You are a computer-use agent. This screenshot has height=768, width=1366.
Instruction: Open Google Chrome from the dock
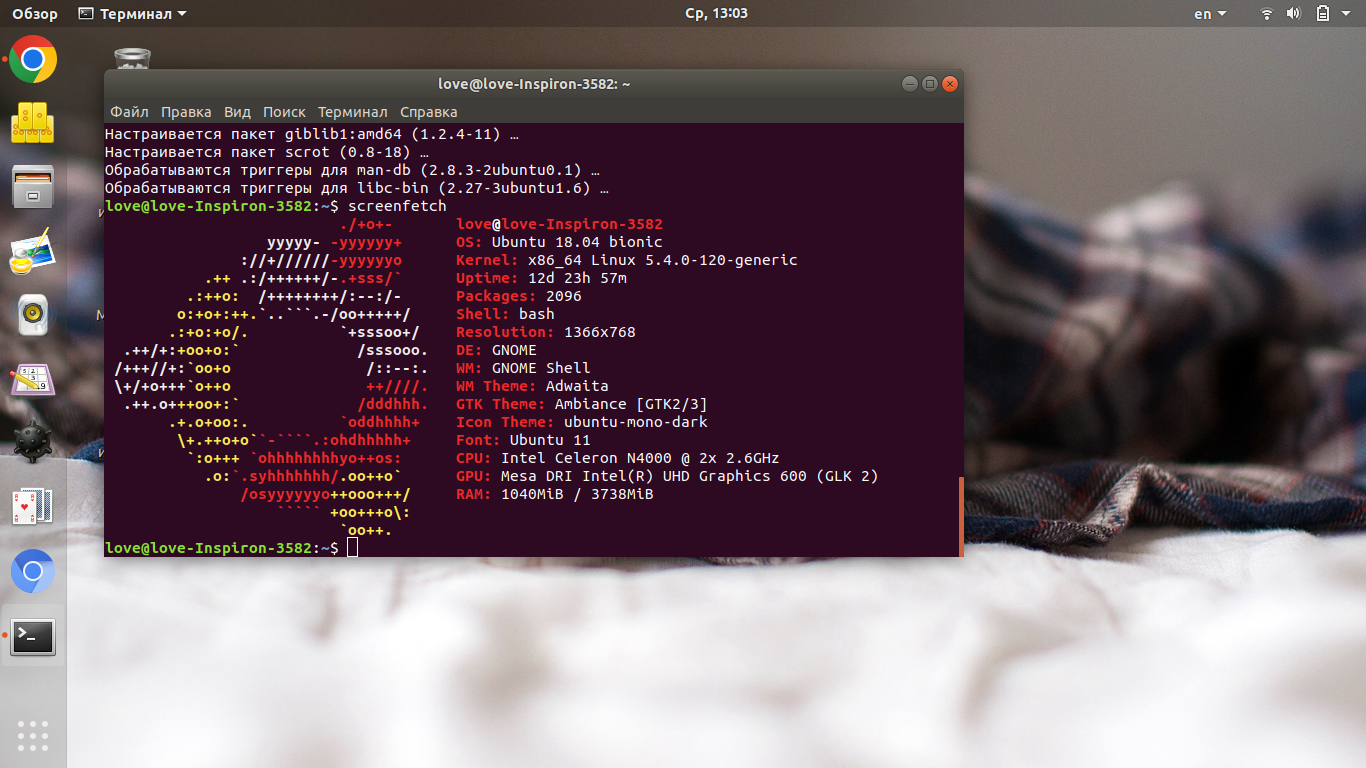tap(33, 60)
